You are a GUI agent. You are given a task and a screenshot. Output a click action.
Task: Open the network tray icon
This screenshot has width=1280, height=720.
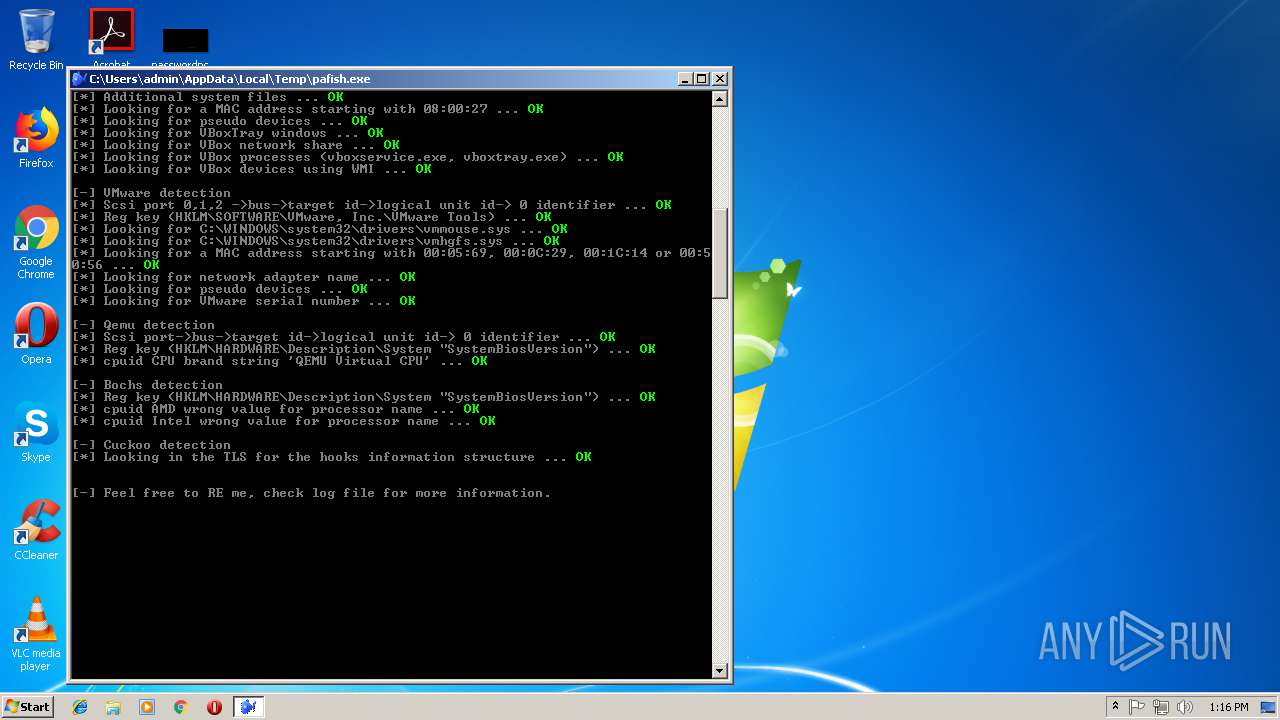1161,707
